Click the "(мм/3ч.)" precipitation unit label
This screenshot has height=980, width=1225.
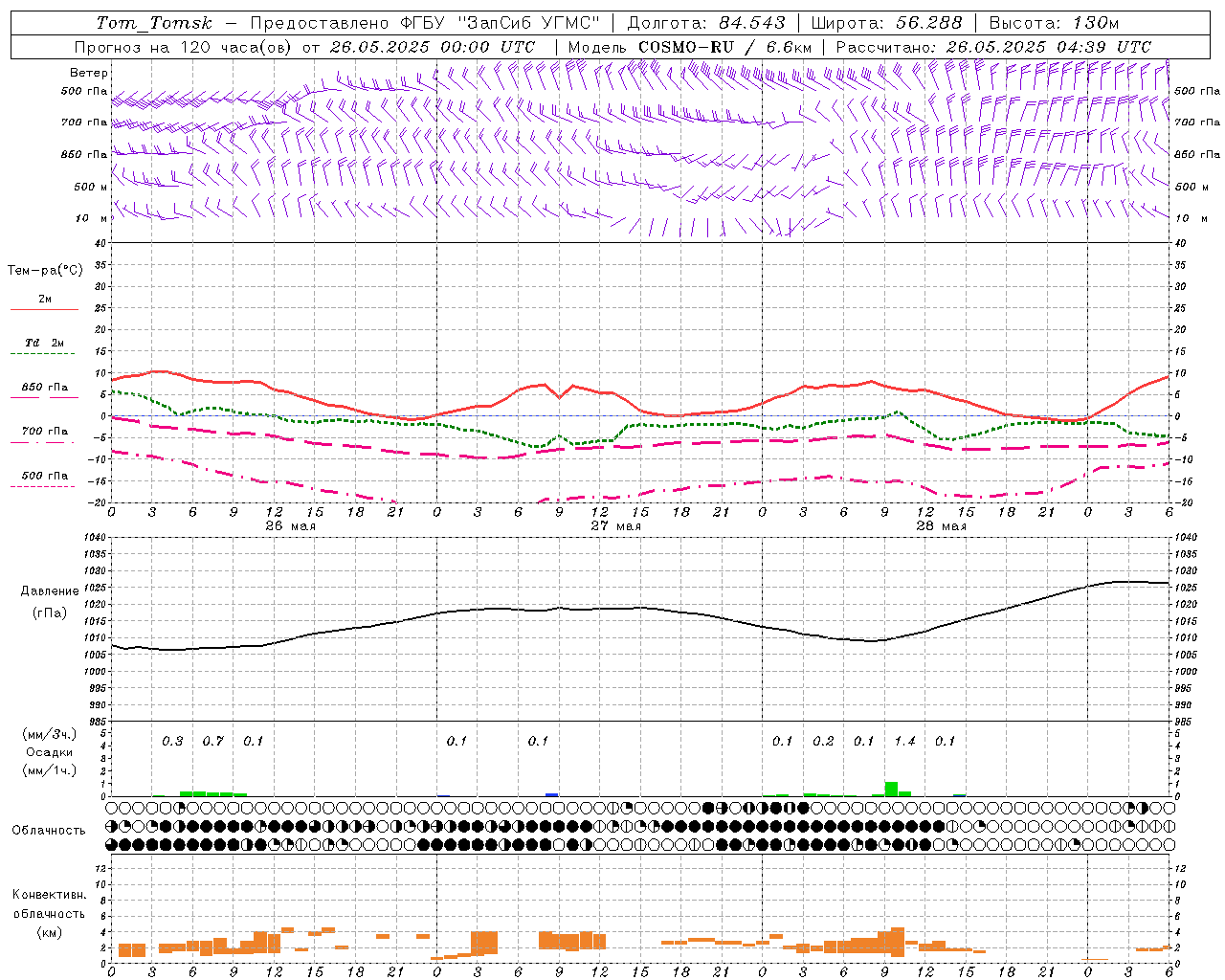click(x=47, y=734)
